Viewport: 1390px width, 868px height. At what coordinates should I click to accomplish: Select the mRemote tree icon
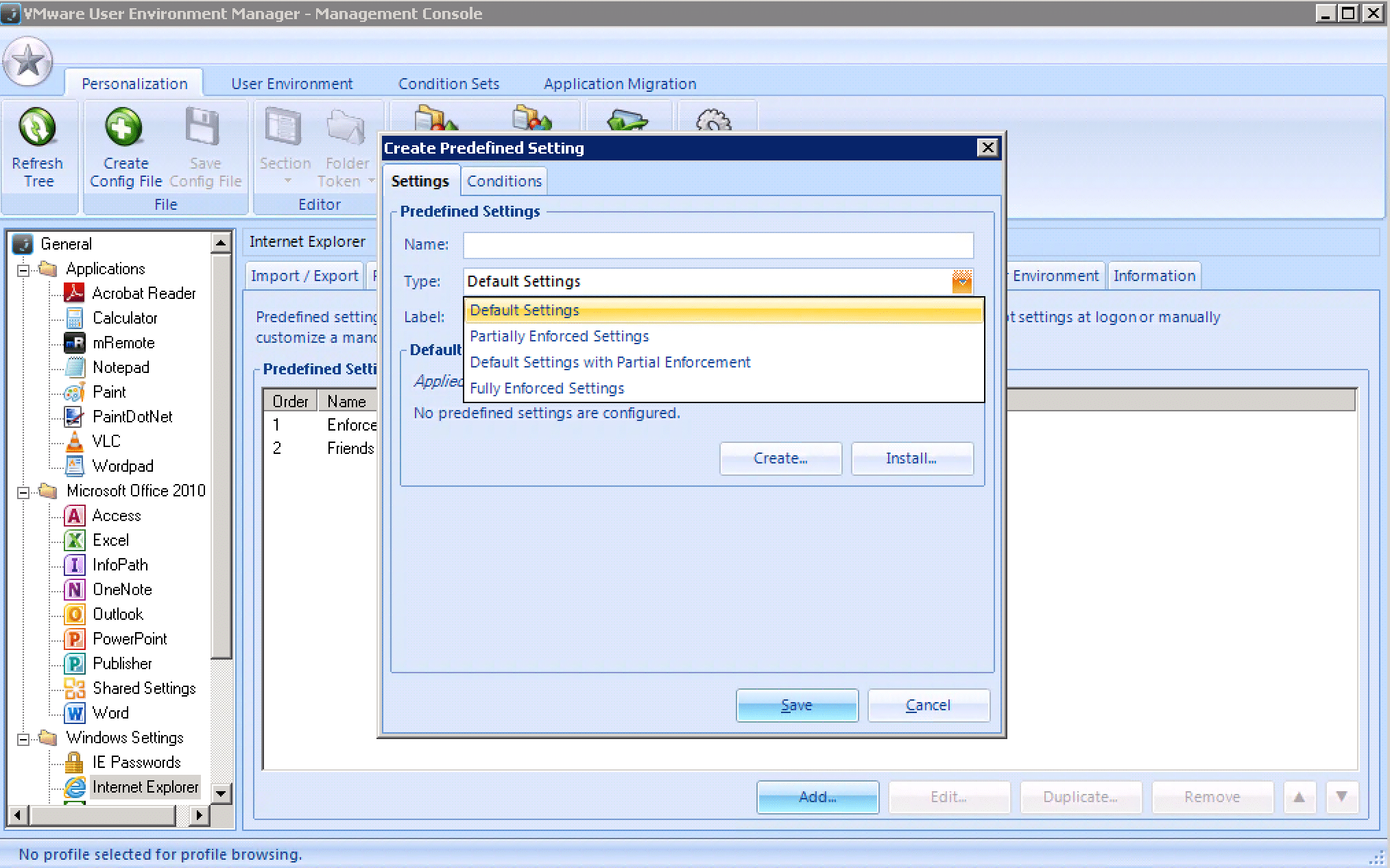74,343
